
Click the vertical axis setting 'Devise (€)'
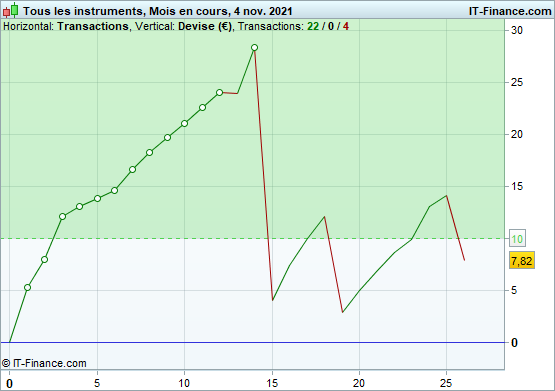[x=205, y=27]
